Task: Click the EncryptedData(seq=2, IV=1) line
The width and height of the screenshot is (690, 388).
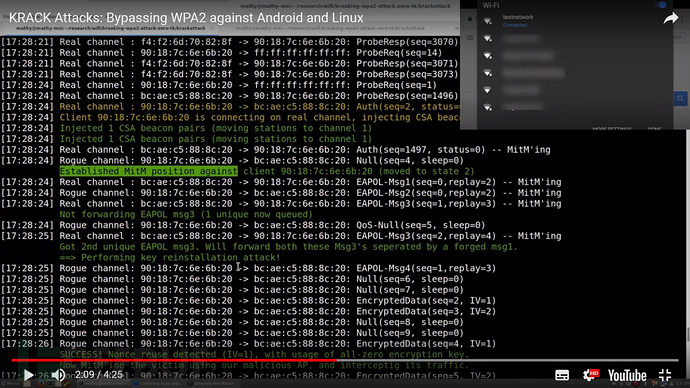Action: point(248,300)
